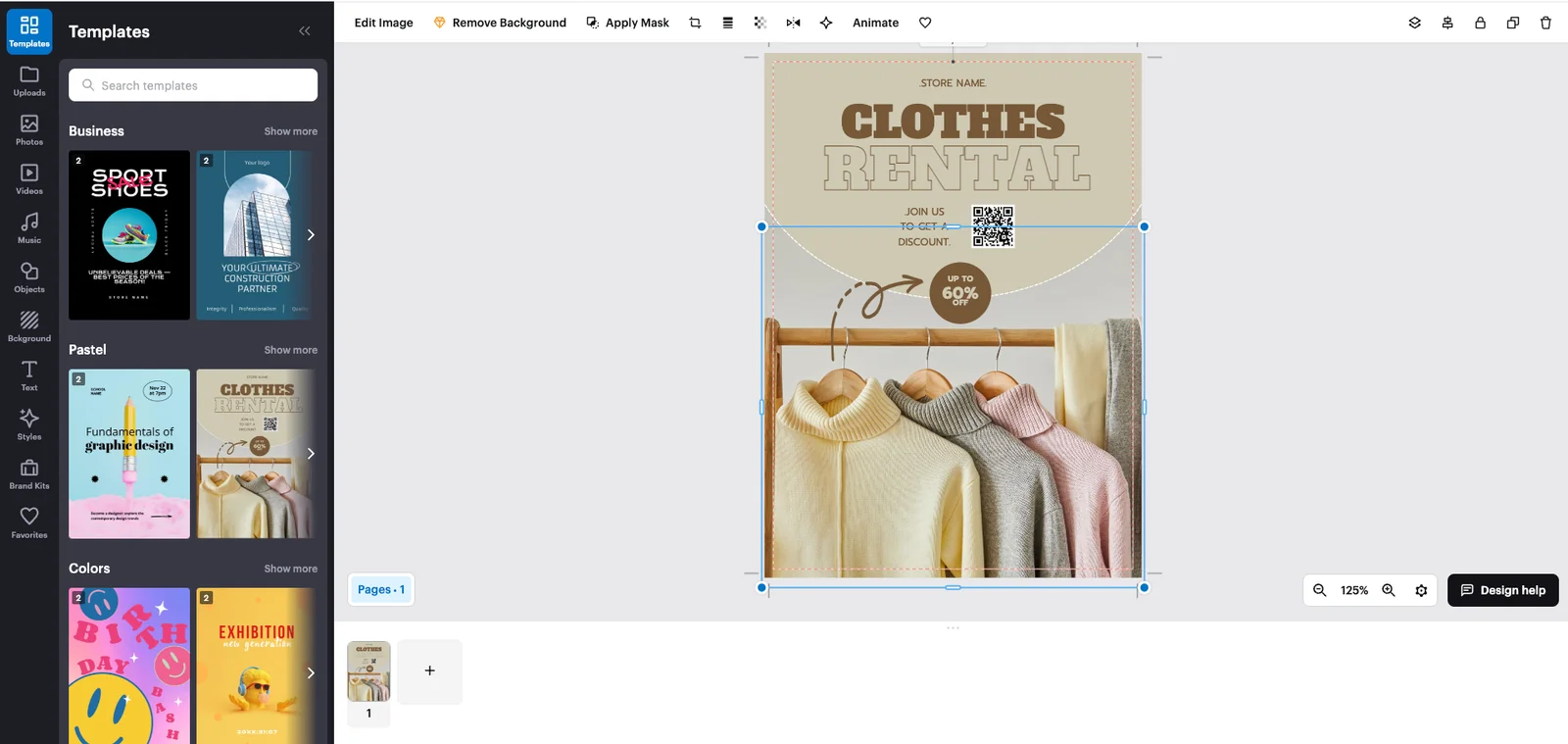
Task: Click the Design help button
Action: pos(1502,590)
